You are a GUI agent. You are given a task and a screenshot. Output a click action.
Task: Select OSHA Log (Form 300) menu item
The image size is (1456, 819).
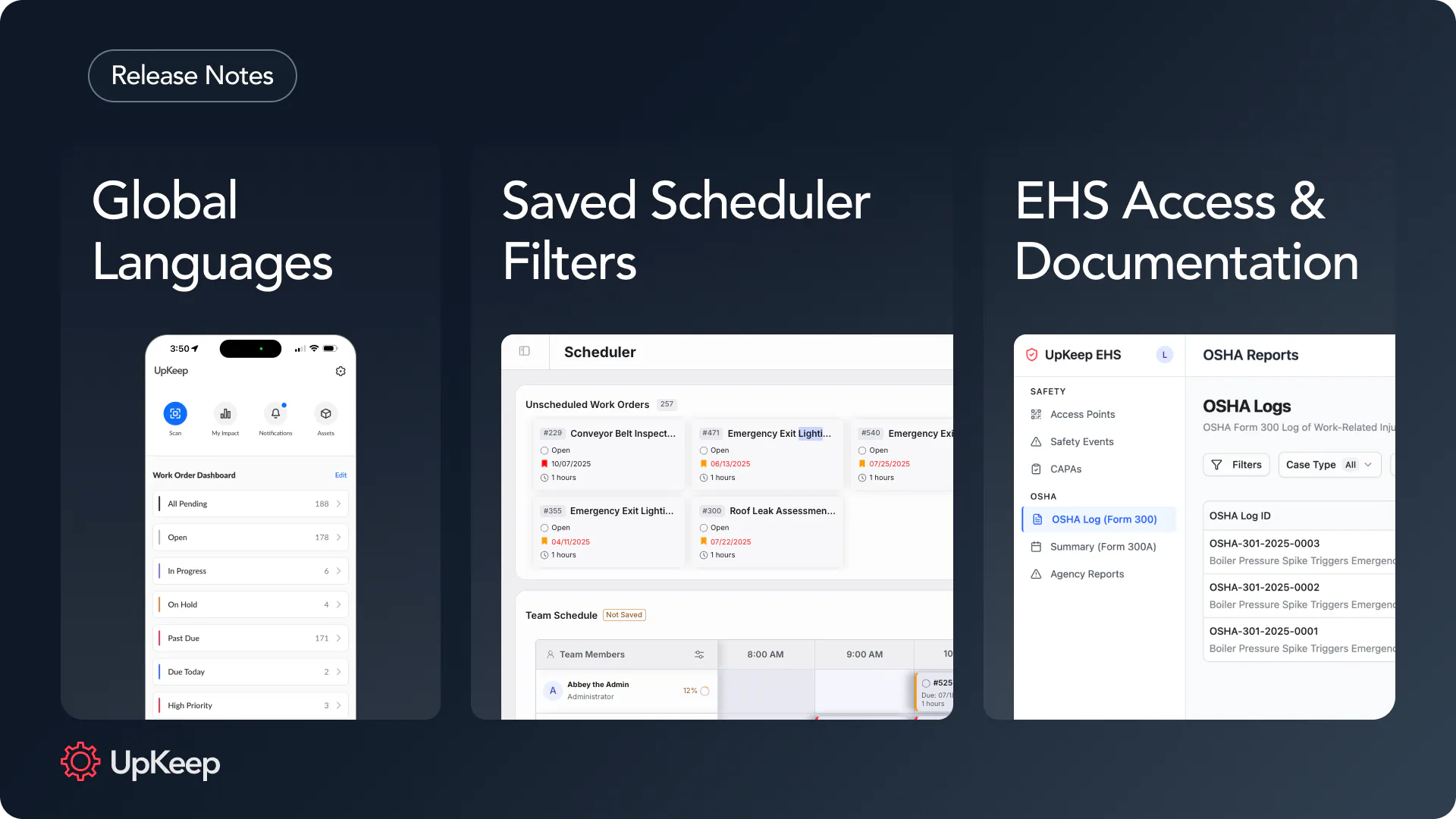pos(1100,519)
